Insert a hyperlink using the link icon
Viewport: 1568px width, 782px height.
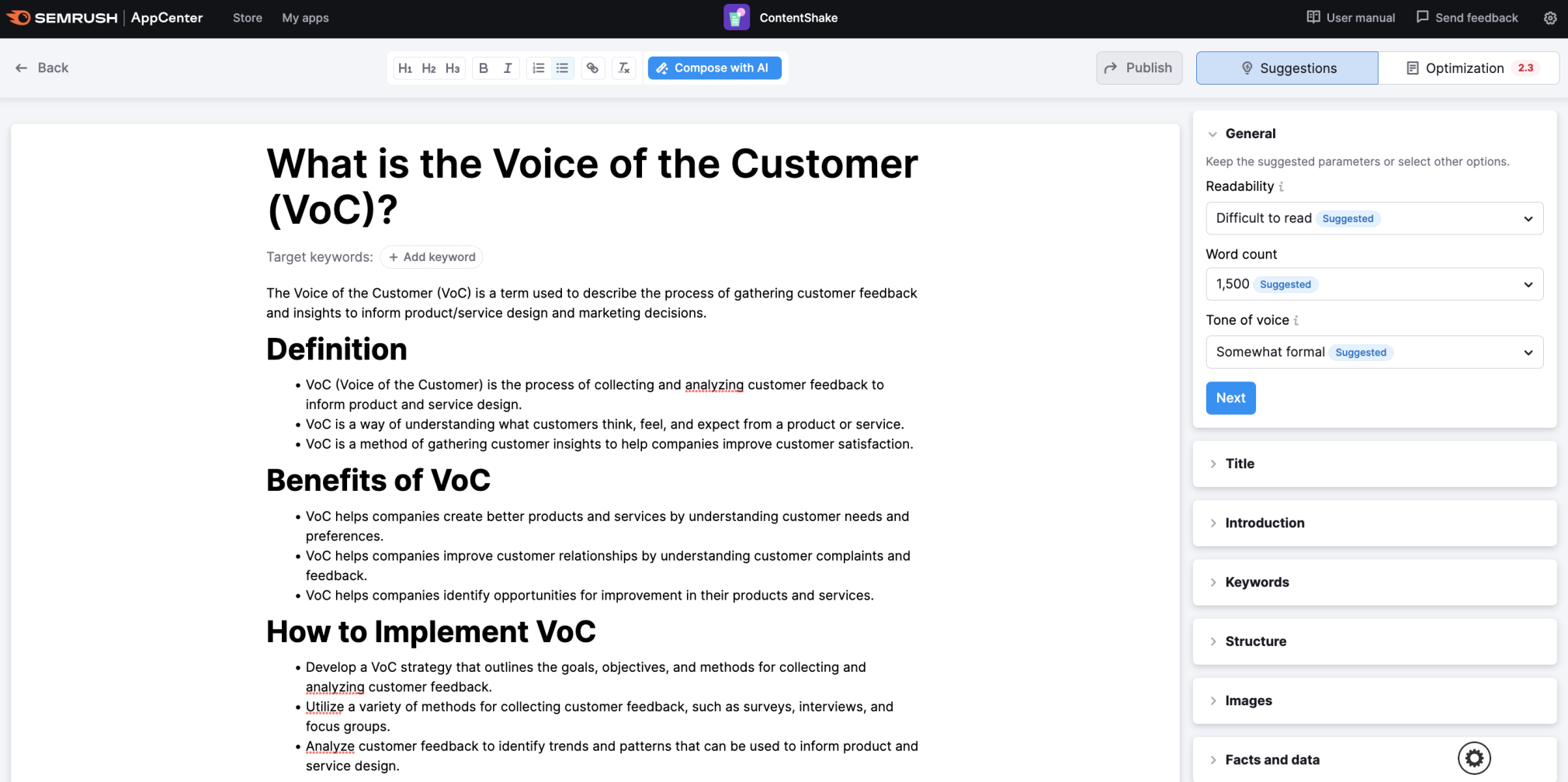(592, 68)
